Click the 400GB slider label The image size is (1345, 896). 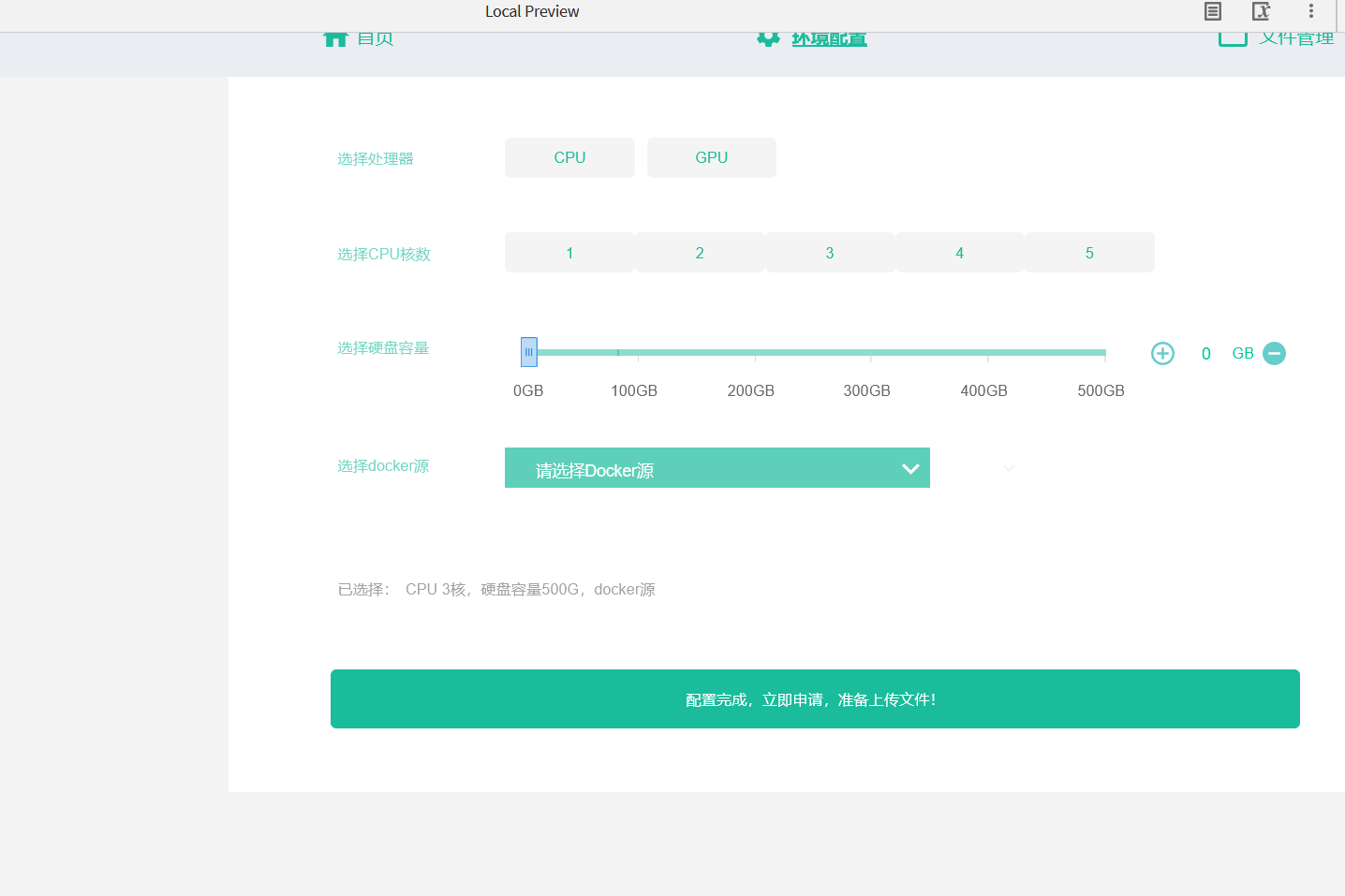(984, 390)
